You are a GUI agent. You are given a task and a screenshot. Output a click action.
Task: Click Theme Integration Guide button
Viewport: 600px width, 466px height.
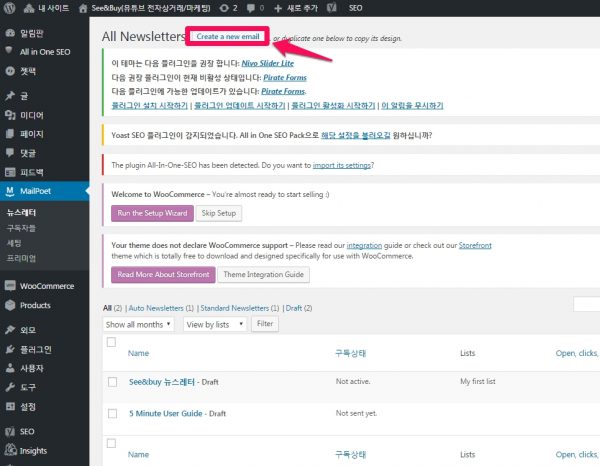(x=263, y=275)
